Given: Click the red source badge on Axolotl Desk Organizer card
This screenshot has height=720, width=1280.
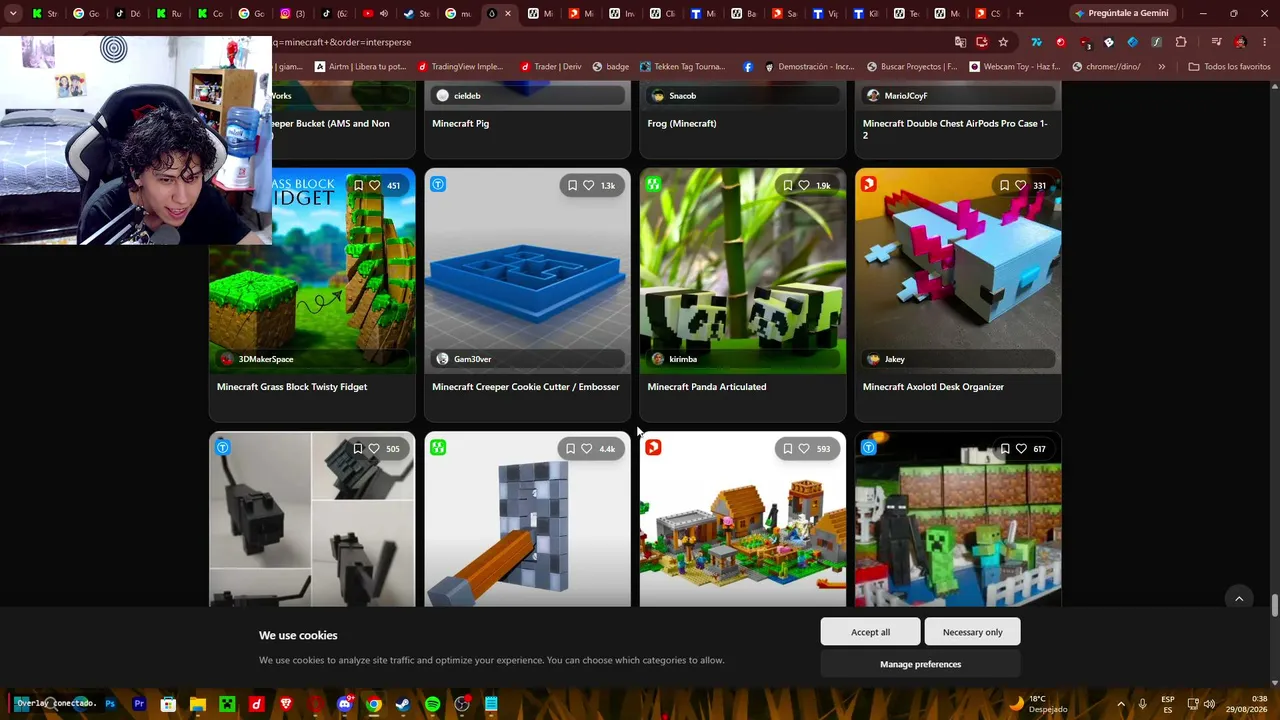Looking at the screenshot, I should 869,184.
